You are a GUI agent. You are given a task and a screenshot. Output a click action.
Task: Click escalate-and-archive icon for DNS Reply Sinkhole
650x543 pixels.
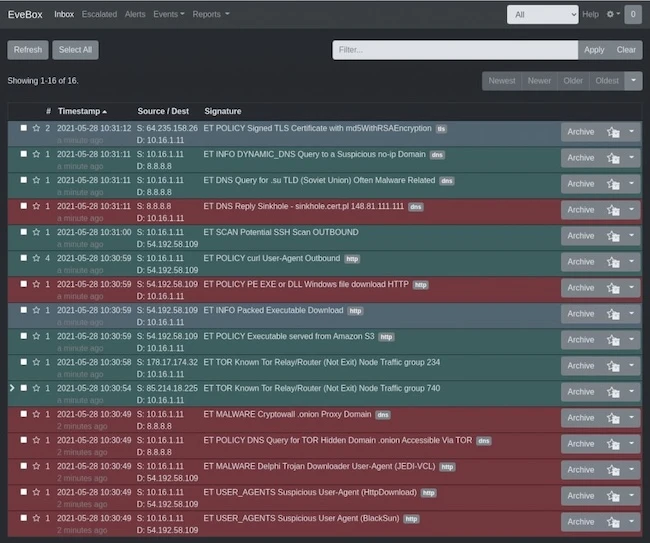[613, 210]
